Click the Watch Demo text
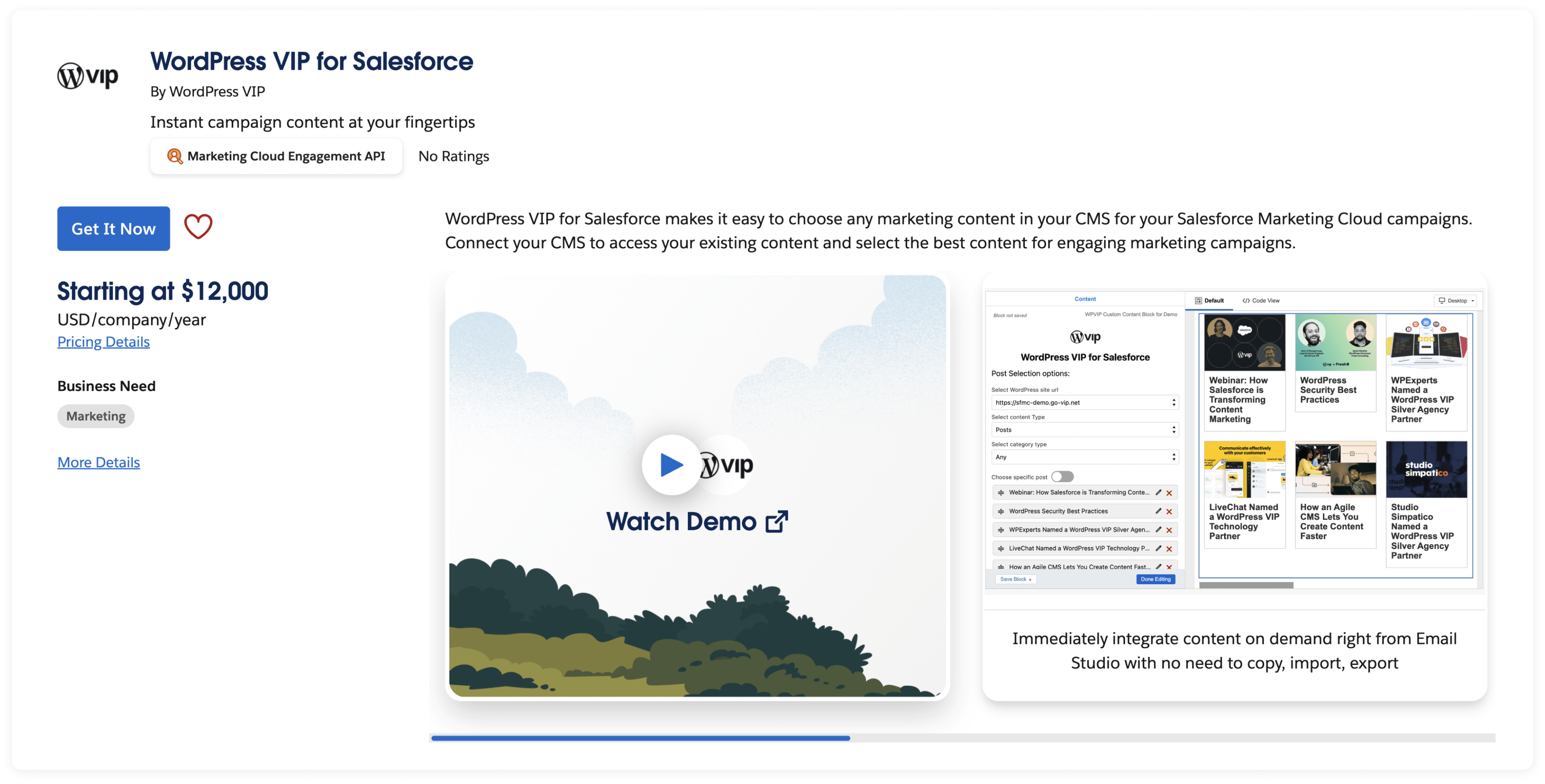The image size is (1545, 784). pyautogui.click(x=682, y=522)
